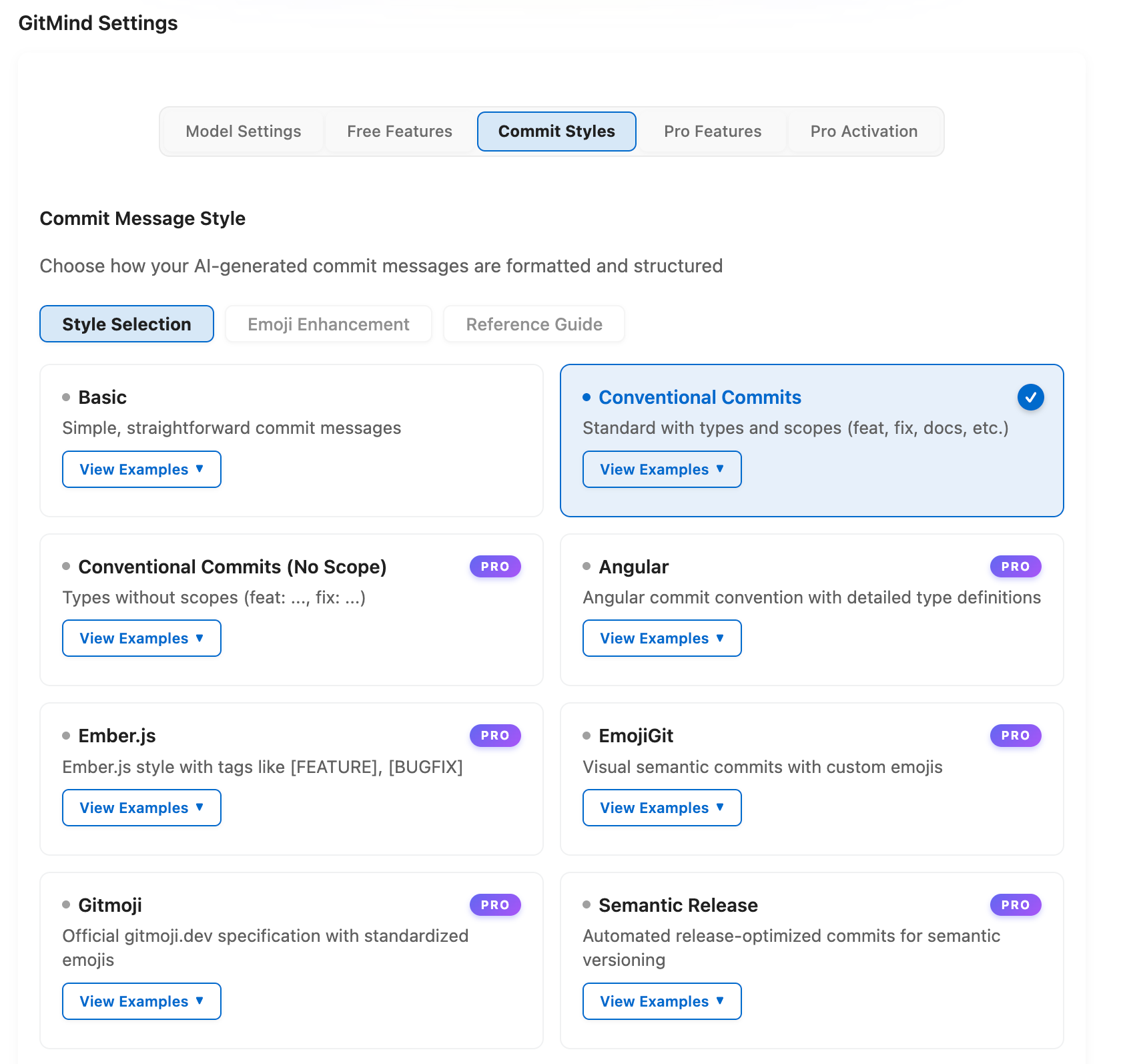
Task: Expand View Examples for Conventional Commits (No Scope)
Action: pyautogui.click(x=141, y=638)
